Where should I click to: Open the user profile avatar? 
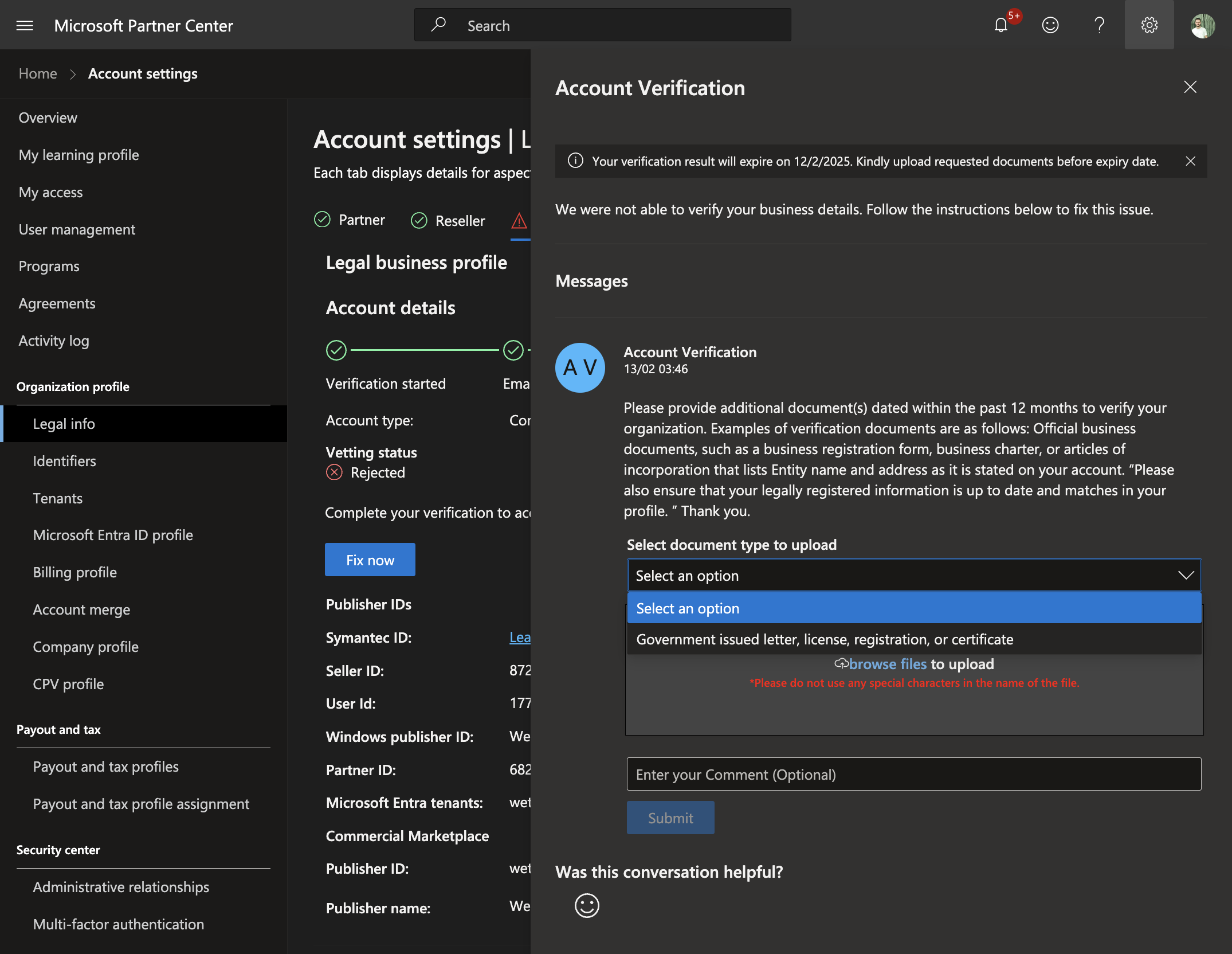[x=1203, y=26]
